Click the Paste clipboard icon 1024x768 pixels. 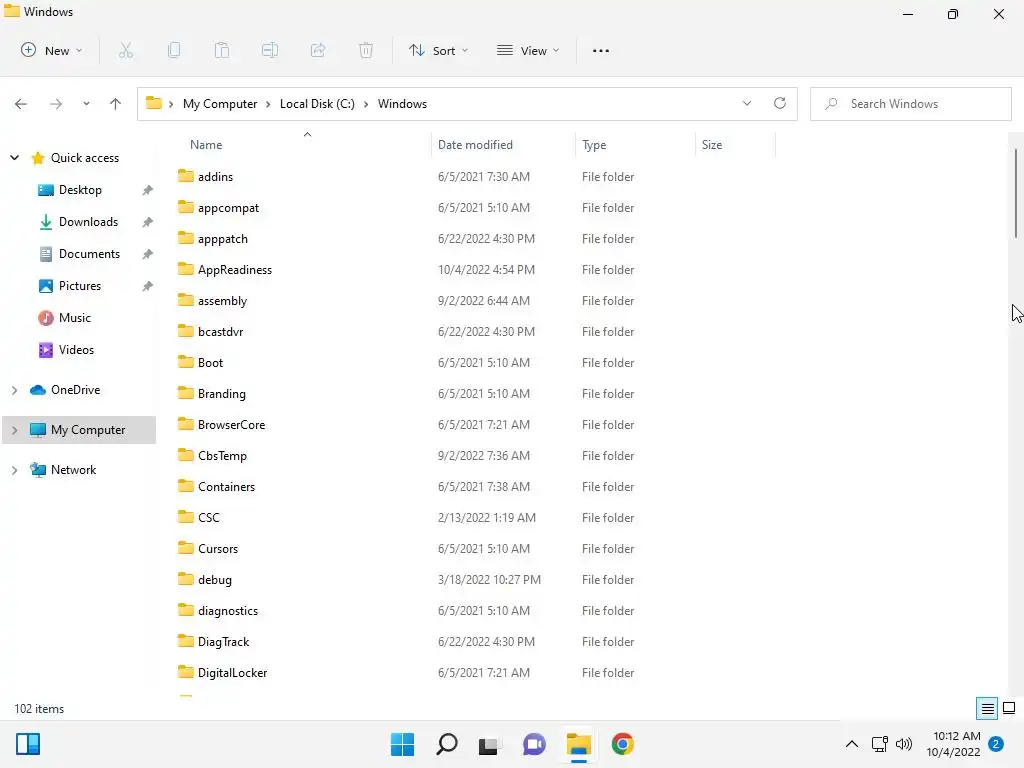222,50
